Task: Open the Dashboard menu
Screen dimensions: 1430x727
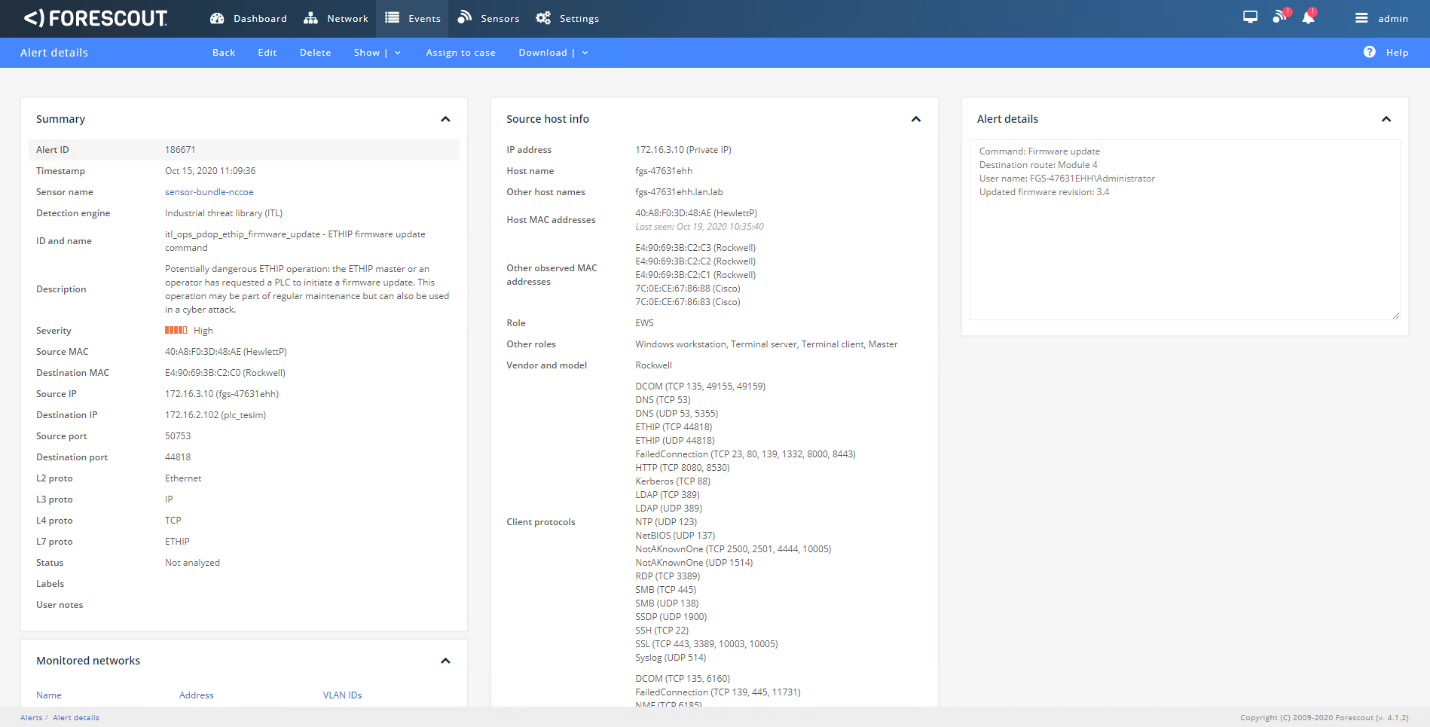Action: point(248,18)
